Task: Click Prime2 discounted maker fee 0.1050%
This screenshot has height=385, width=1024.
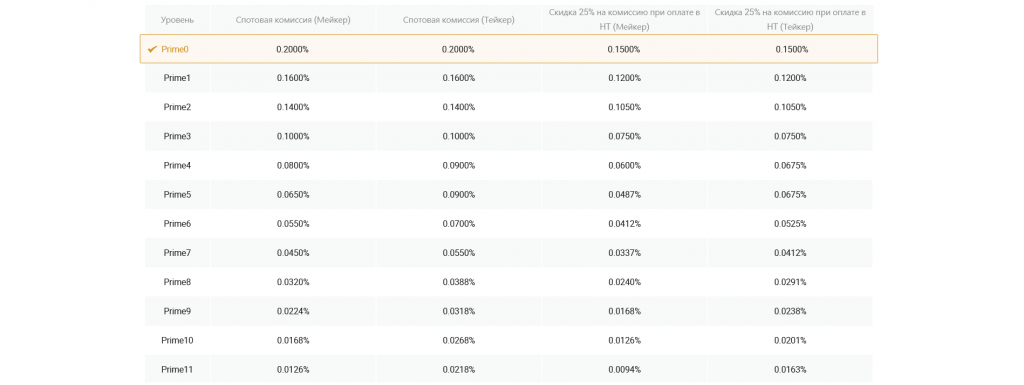Action: coord(624,107)
